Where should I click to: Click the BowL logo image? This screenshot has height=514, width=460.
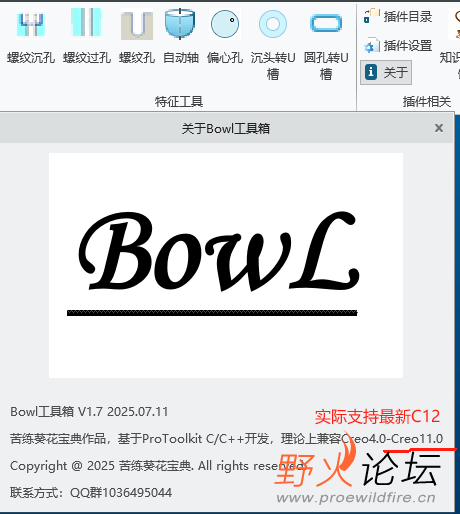pyautogui.click(x=226, y=265)
